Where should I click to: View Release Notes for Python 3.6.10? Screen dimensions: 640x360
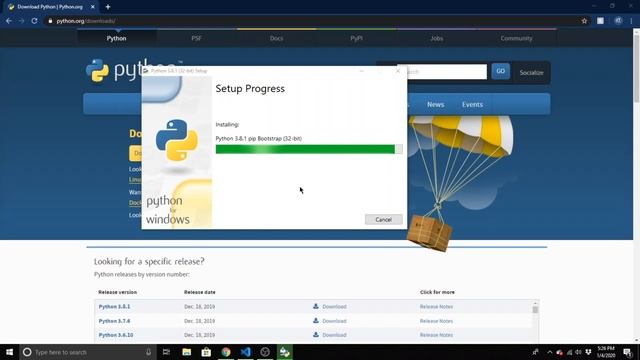tap(436, 335)
